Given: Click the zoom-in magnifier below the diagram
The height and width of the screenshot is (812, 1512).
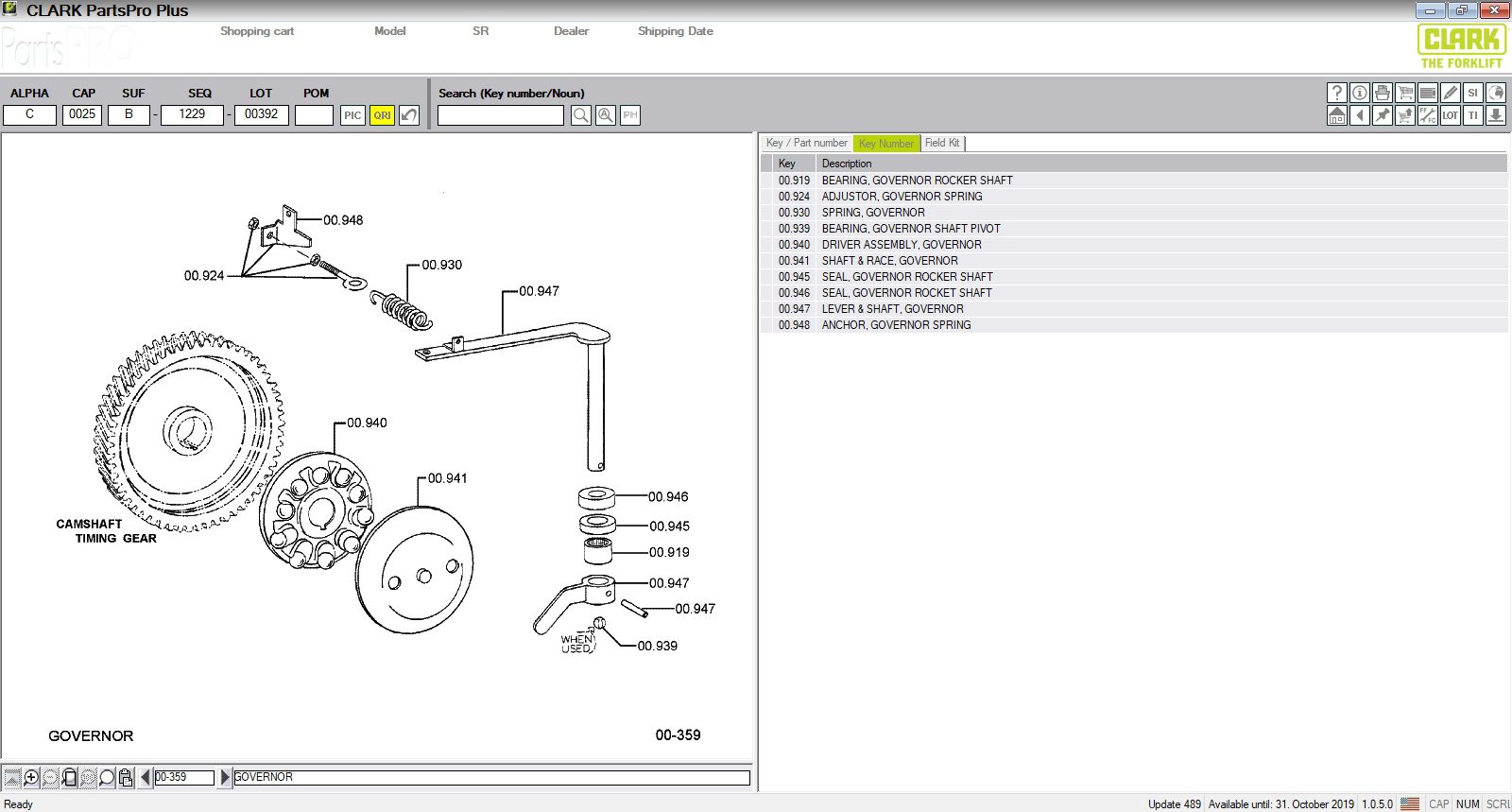Looking at the screenshot, I should [31, 777].
